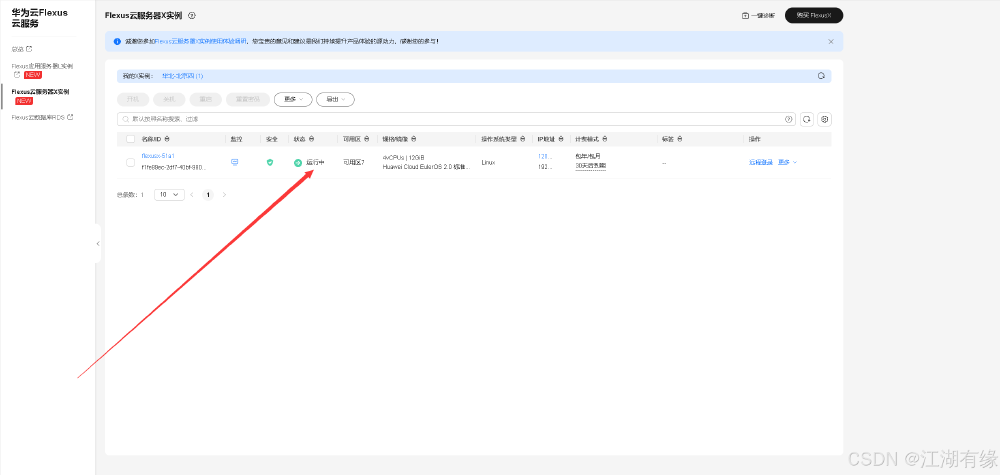Toggle the select-all checkbox in the table header
1000x475 pixels.
click(131, 139)
